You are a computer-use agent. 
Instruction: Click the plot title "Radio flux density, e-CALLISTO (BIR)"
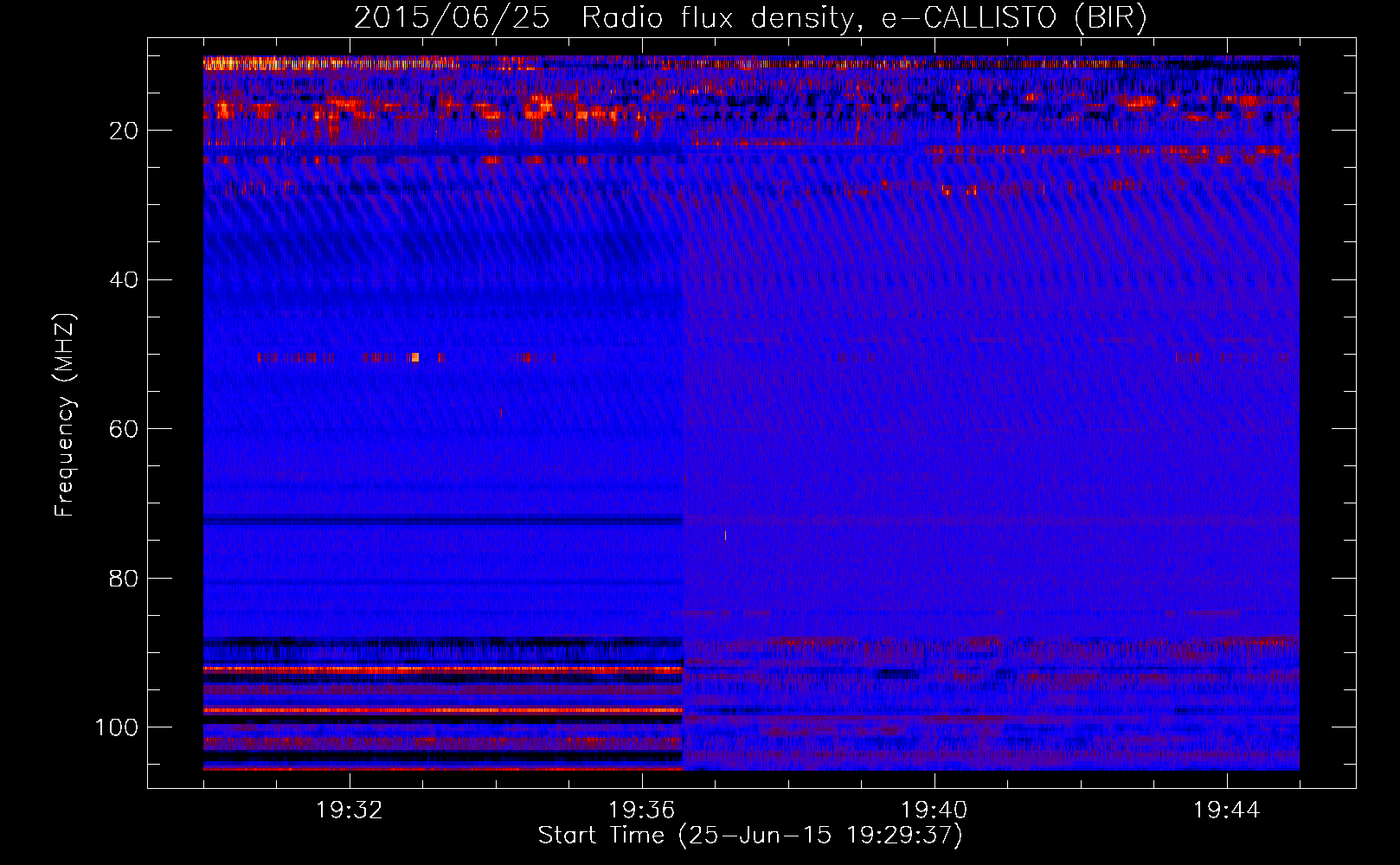[x=864, y=18]
